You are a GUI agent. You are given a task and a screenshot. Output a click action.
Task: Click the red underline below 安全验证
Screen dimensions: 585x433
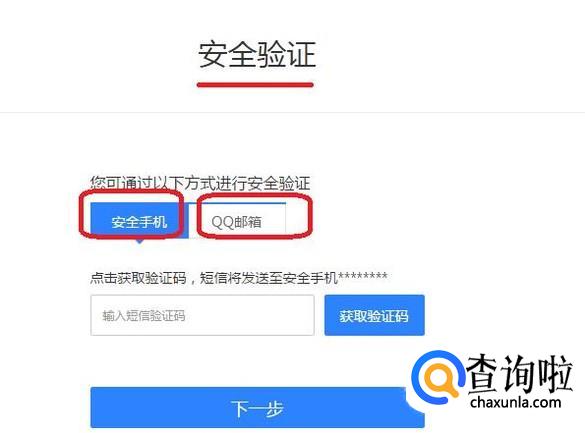pos(255,85)
